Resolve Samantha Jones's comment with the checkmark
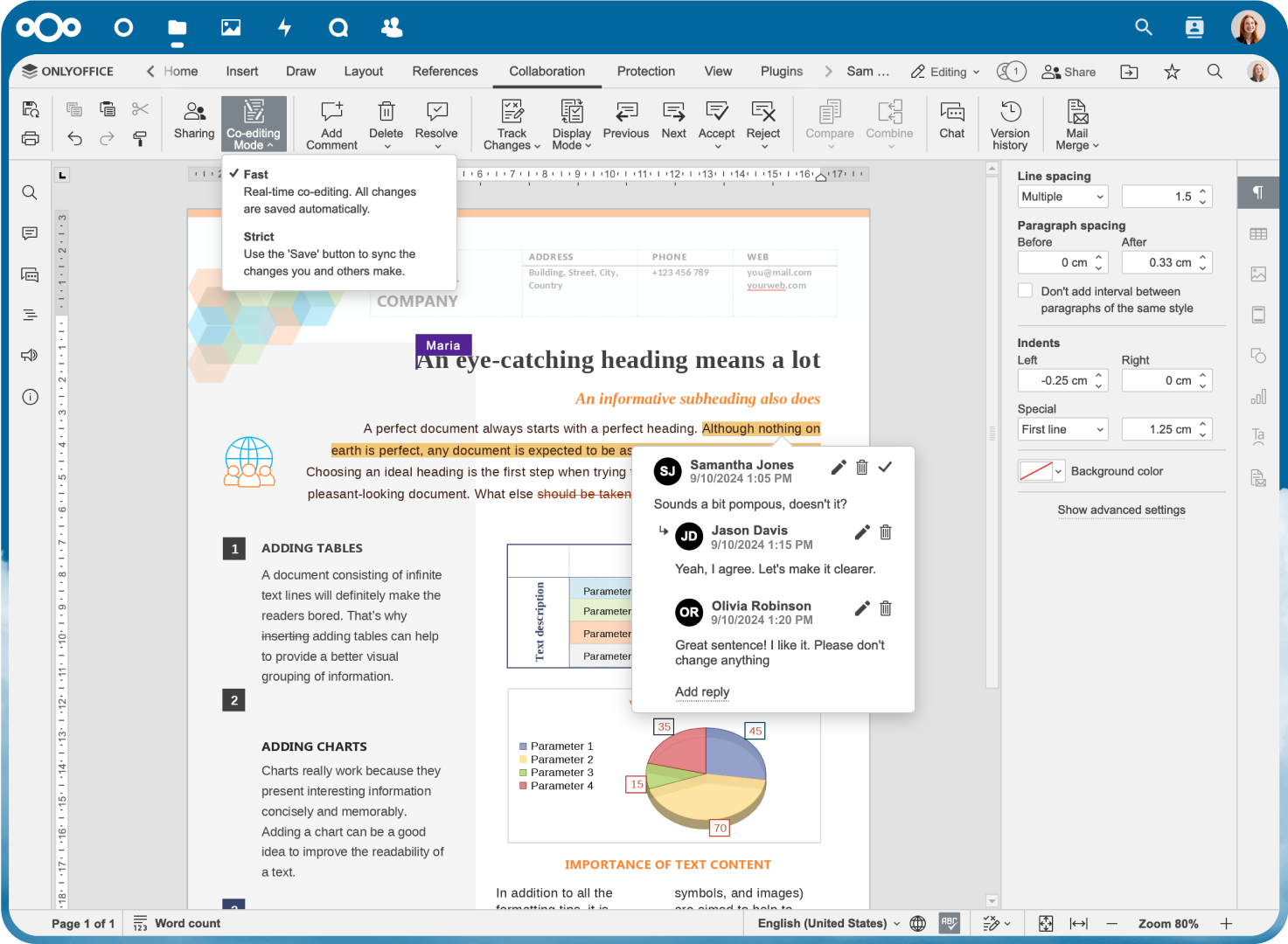1288x944 pixels. (x=885, y=467)
